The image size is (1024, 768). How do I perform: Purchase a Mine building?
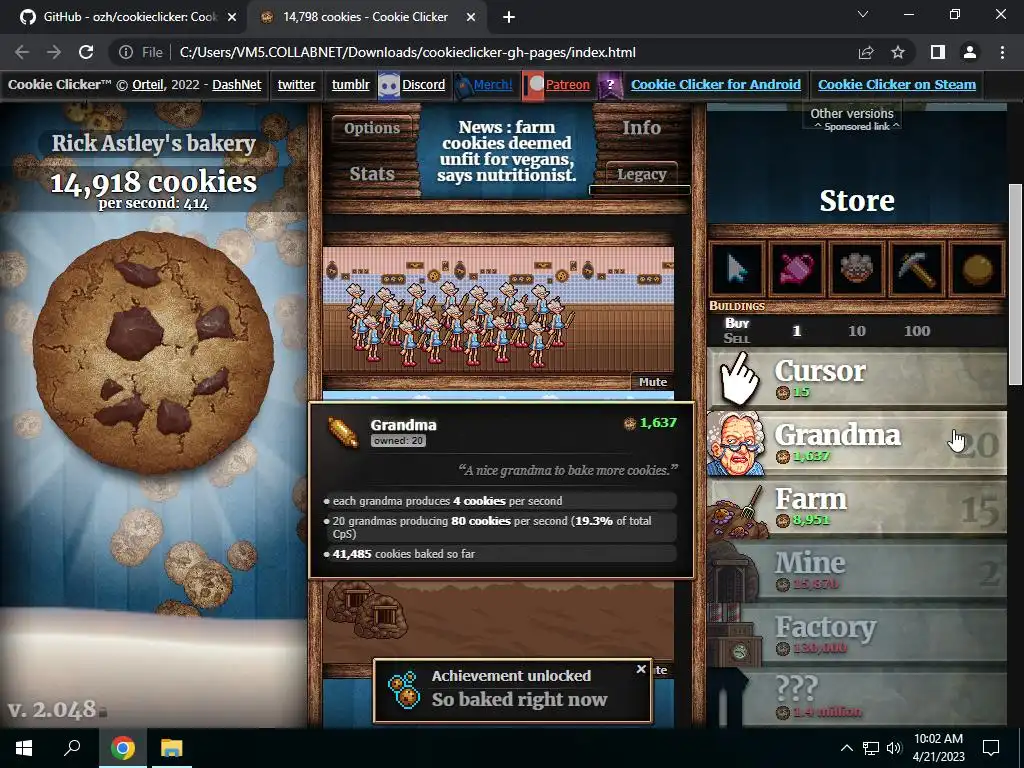pyautogui.click(x=857, y=571)
